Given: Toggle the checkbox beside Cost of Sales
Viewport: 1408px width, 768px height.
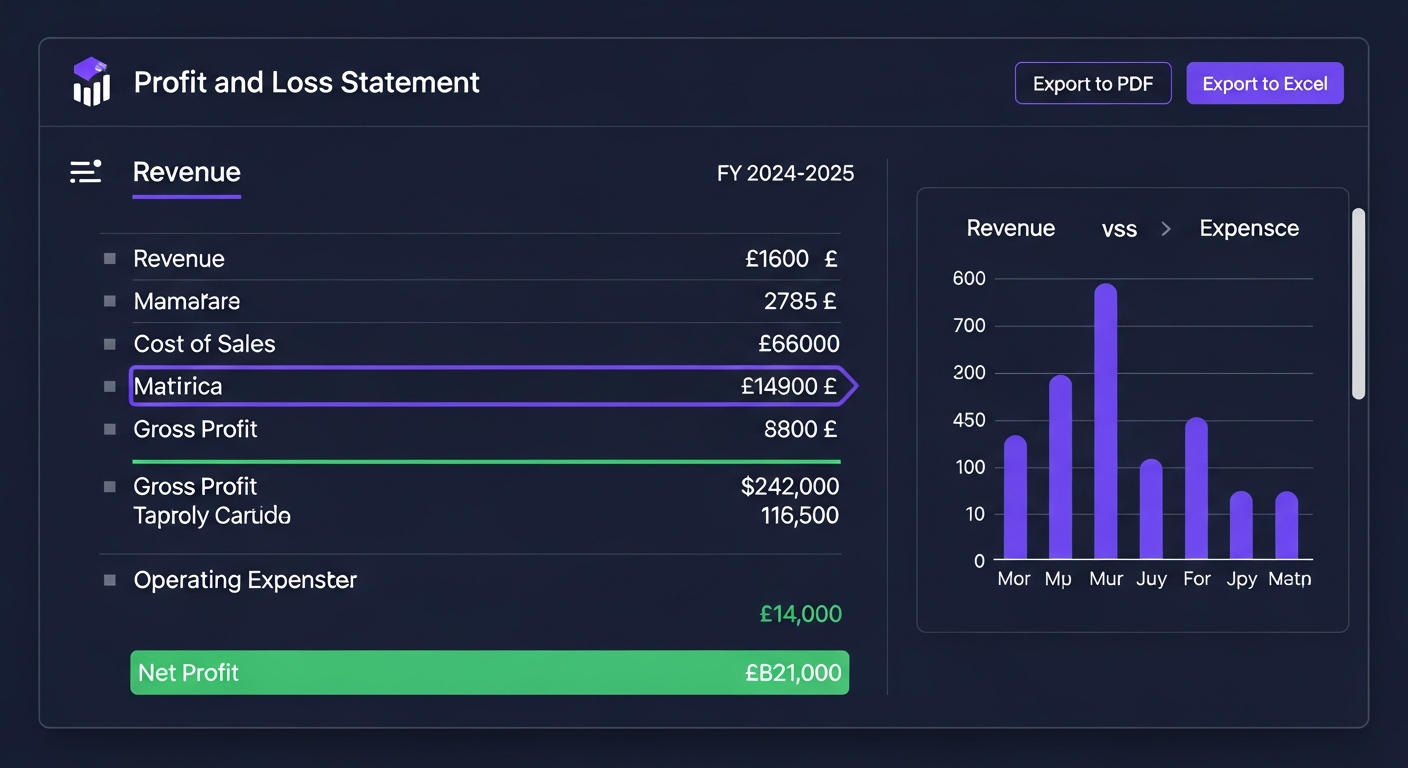Looking at the screenshot, I should [x=109, y=343].
